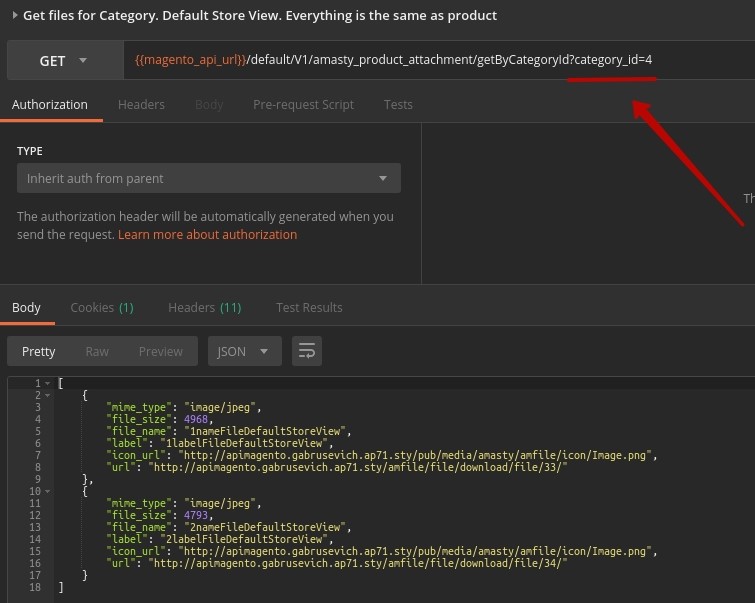Collapse the JSON array at line 1

[47, 384]
